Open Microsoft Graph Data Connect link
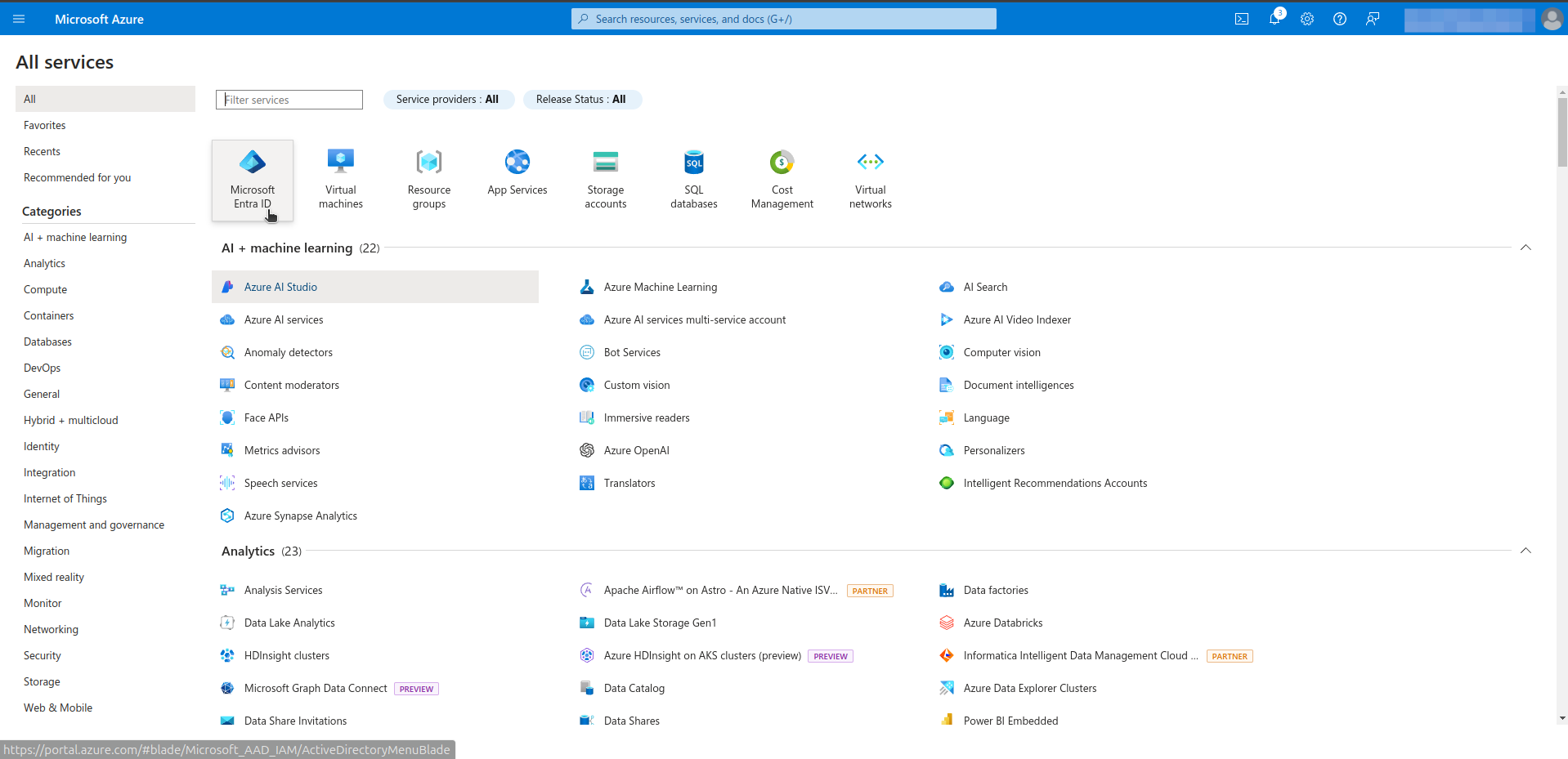Viewport: 1568px width, 759px height. (316, 688)
